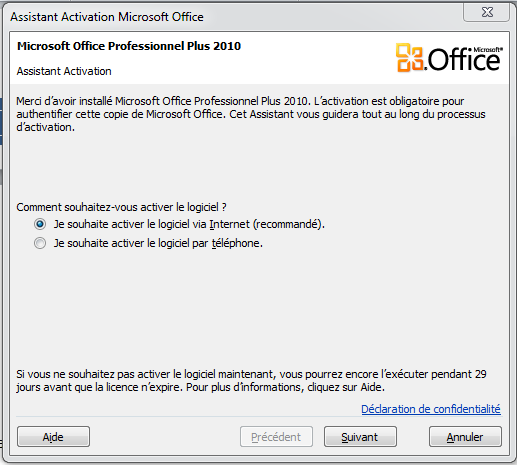
Task: Click the Office wordmark in the header
Action: (x=464, y=60)
